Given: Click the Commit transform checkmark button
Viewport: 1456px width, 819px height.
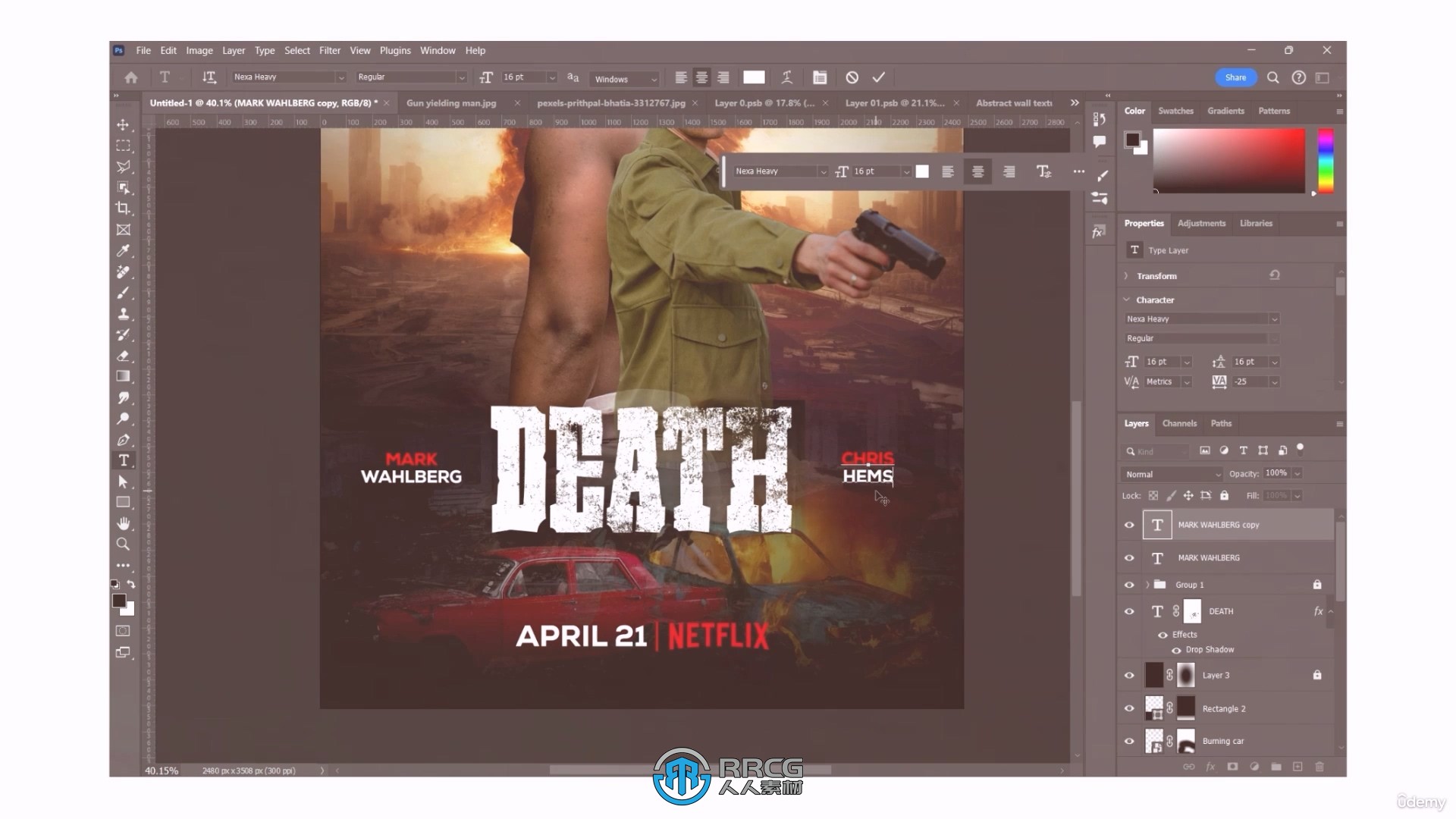Looking at the screenshot, I should point(878,77).
